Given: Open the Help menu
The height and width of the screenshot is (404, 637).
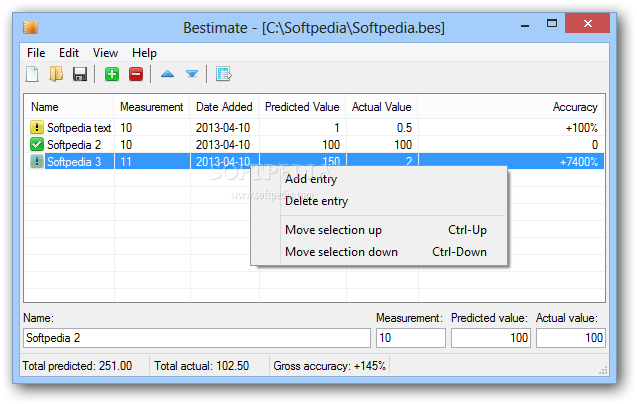Looking at the screenshot, I should pos(144,53).
